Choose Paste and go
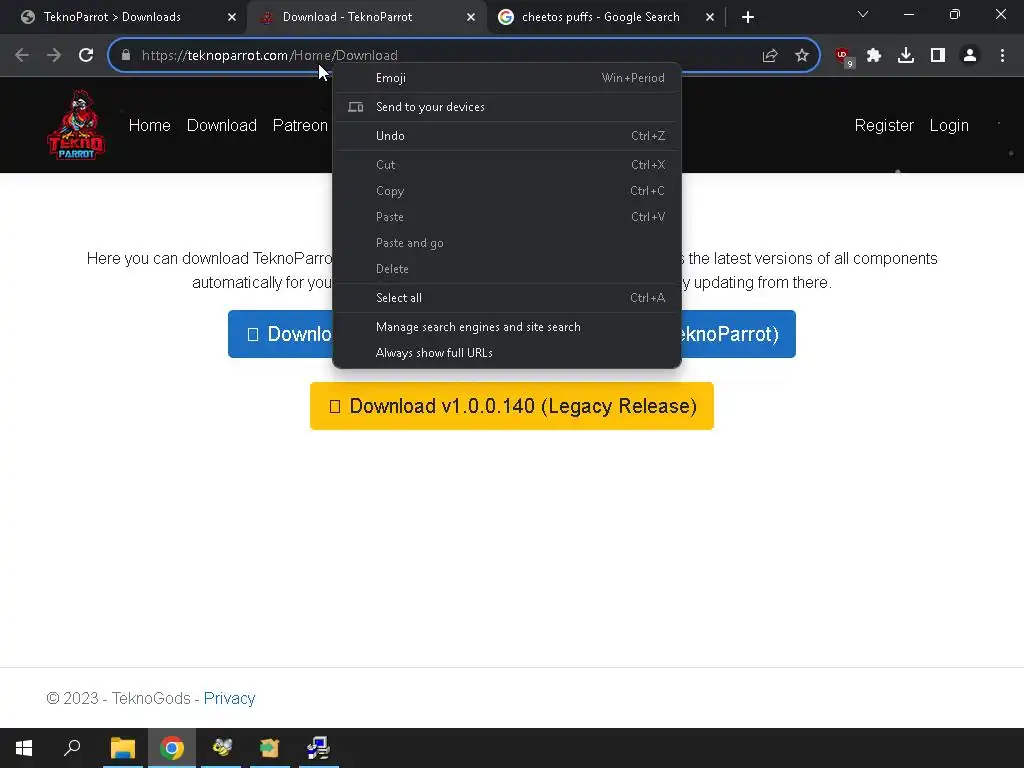 [x=507, y=243]
